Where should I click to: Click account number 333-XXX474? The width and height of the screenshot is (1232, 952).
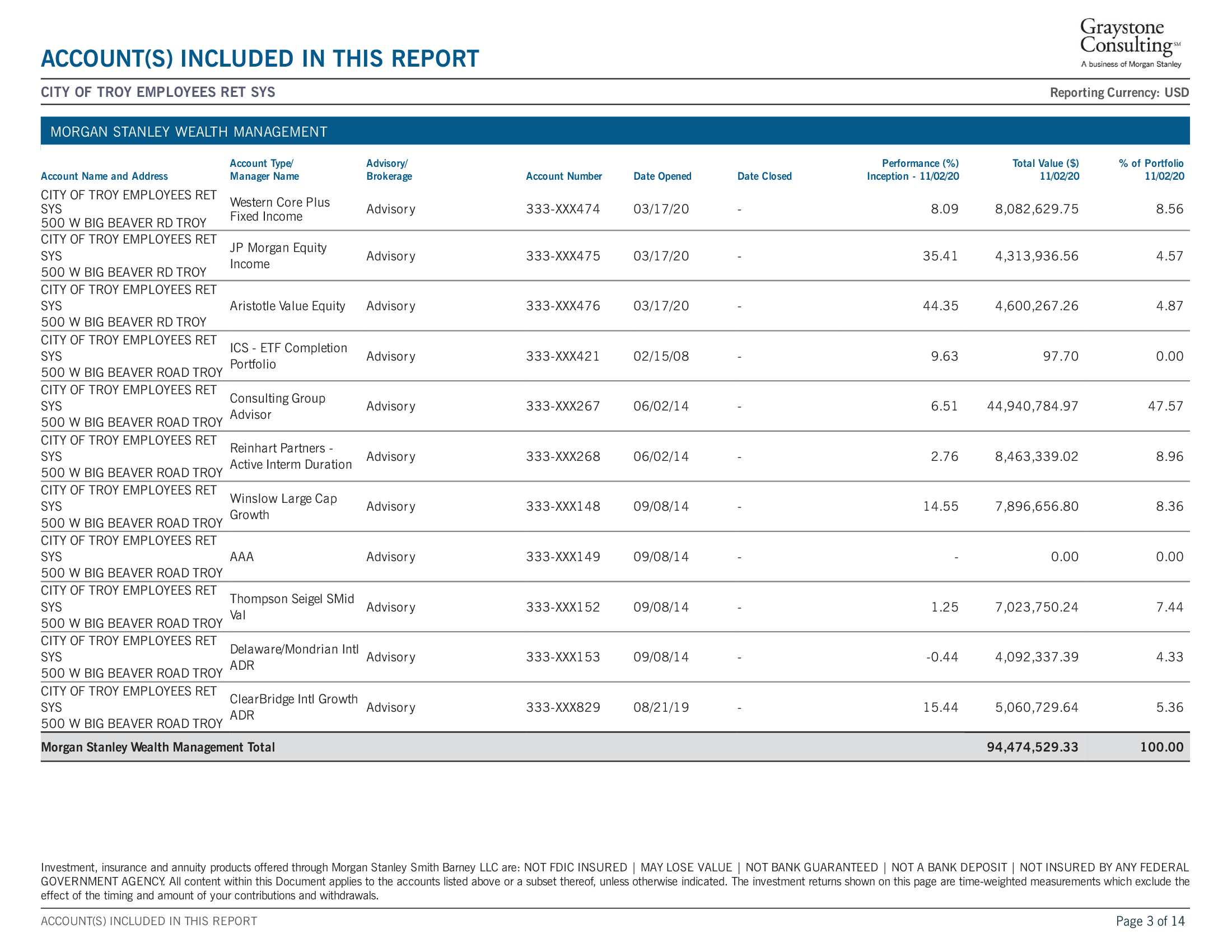(563, 209)
